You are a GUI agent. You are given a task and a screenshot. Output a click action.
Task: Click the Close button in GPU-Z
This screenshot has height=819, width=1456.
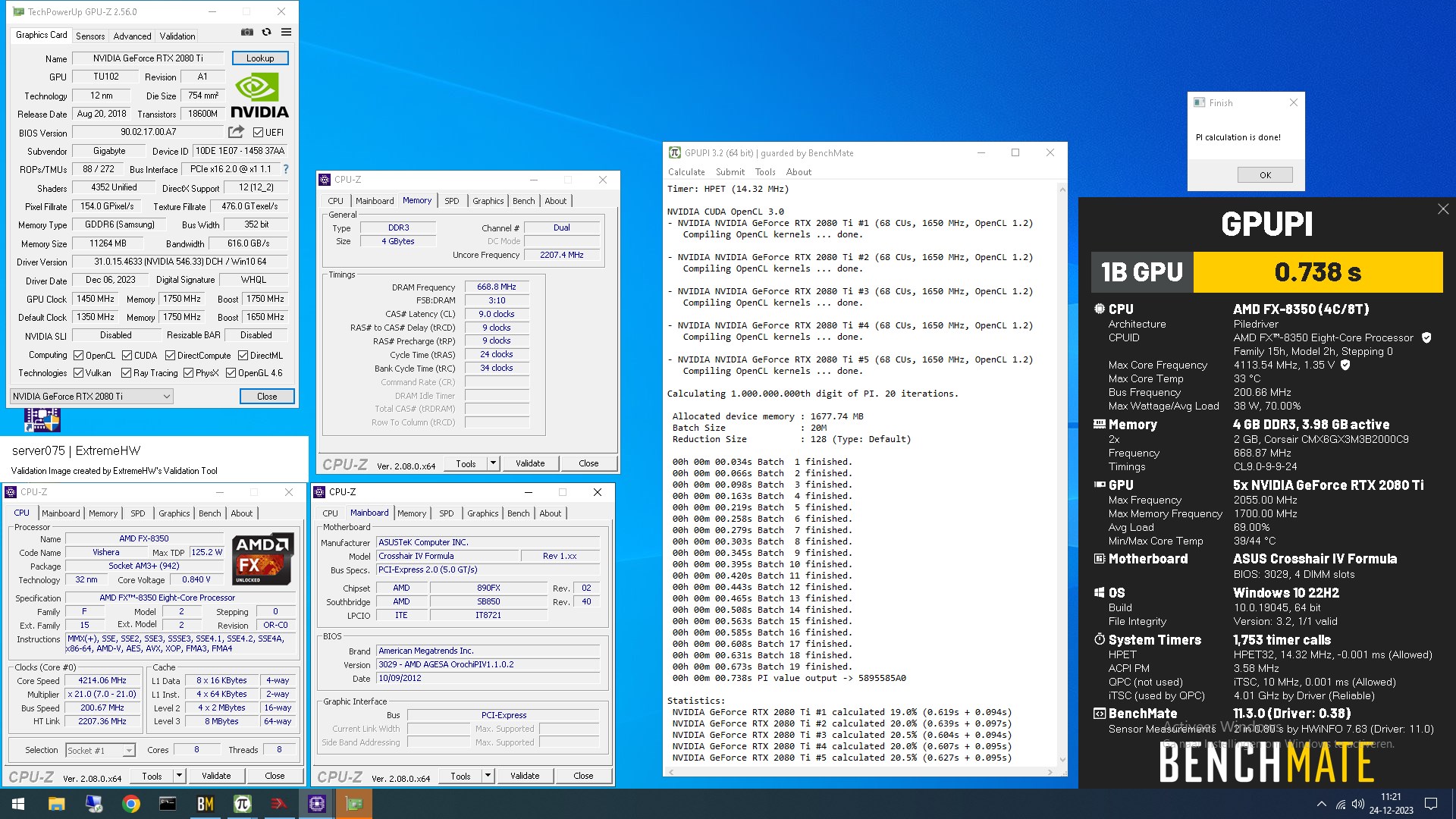pos(267,396)
